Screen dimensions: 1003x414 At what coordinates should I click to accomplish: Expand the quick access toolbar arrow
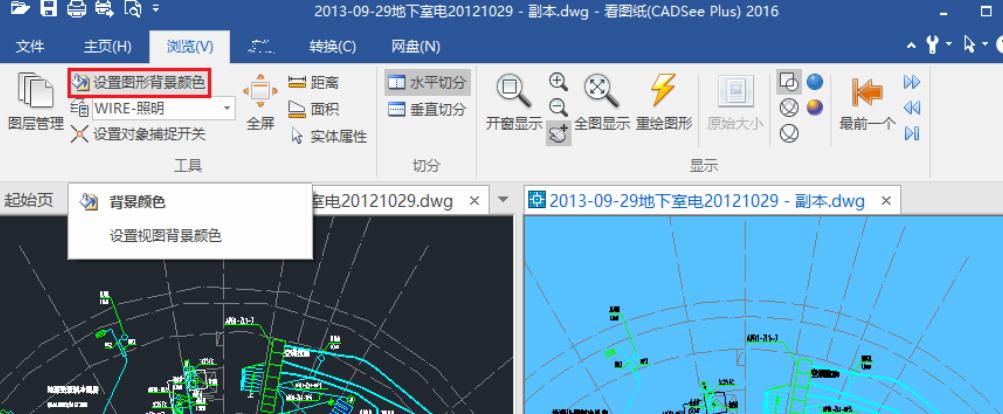point(156,8)
